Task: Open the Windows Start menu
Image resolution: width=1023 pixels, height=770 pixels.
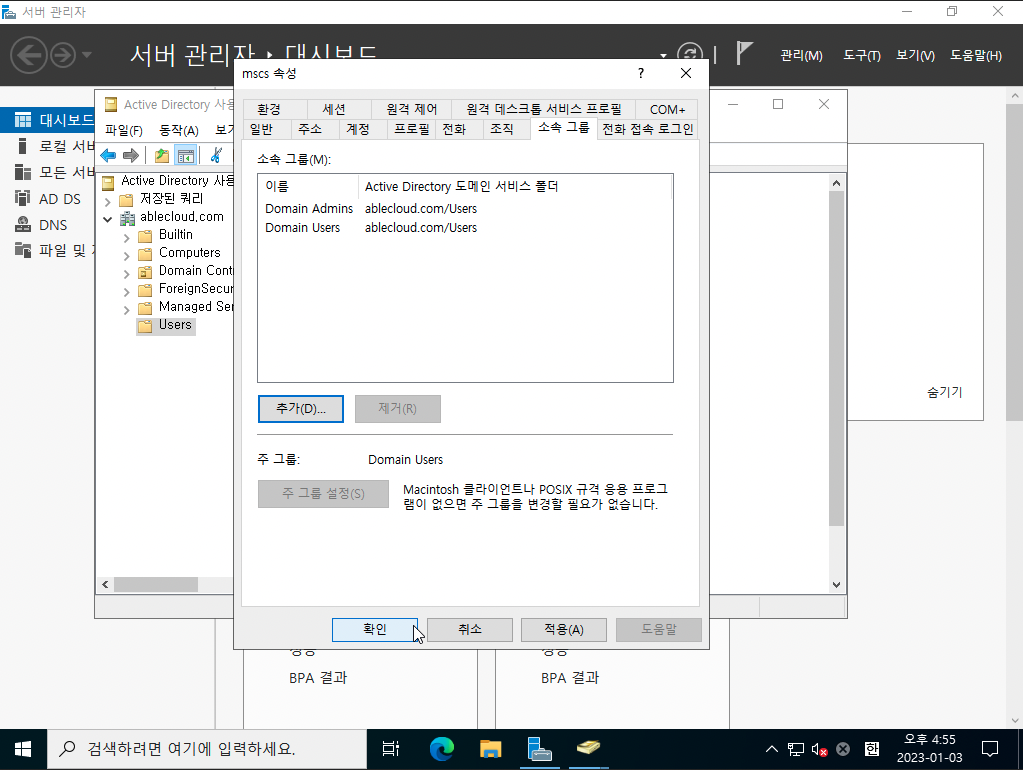Action: pos(23,749)
